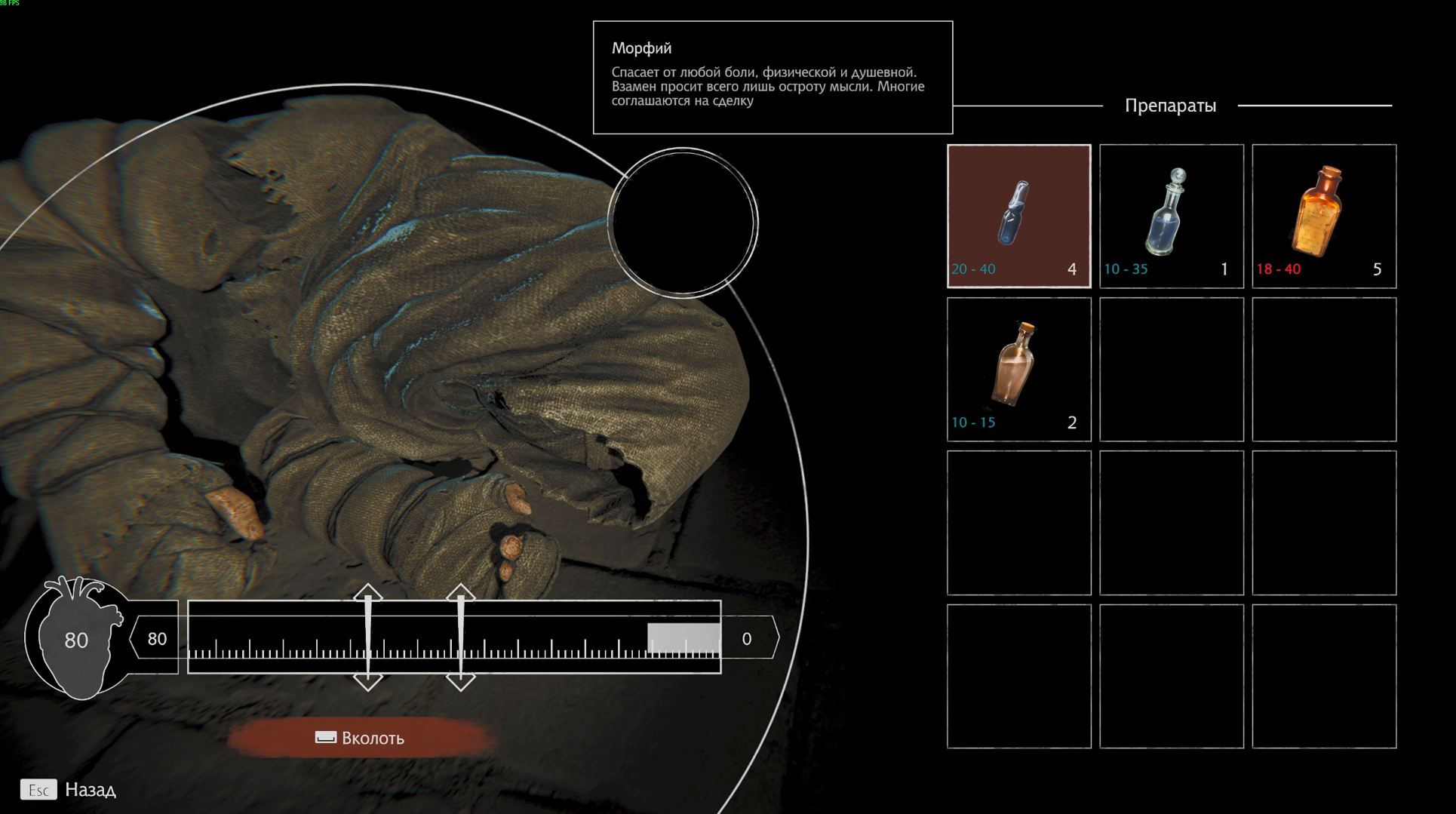1456x814 pixels.
Task: Click the grey filled segment of the scale
Action: tap(683, 638)
